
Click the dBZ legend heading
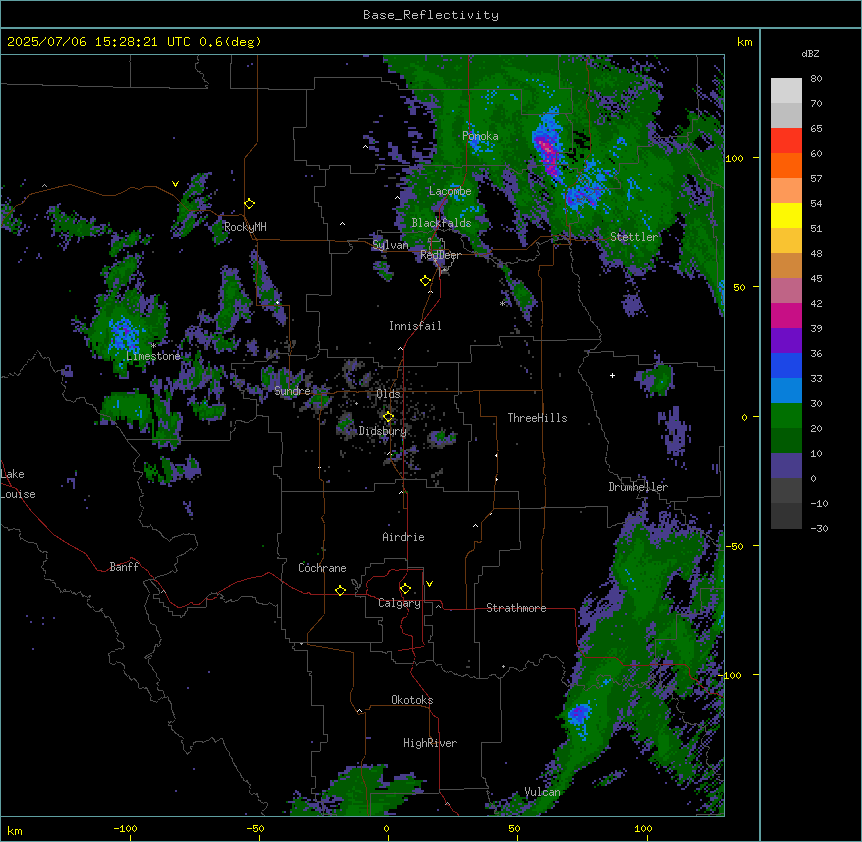click(x=810, y=54)
